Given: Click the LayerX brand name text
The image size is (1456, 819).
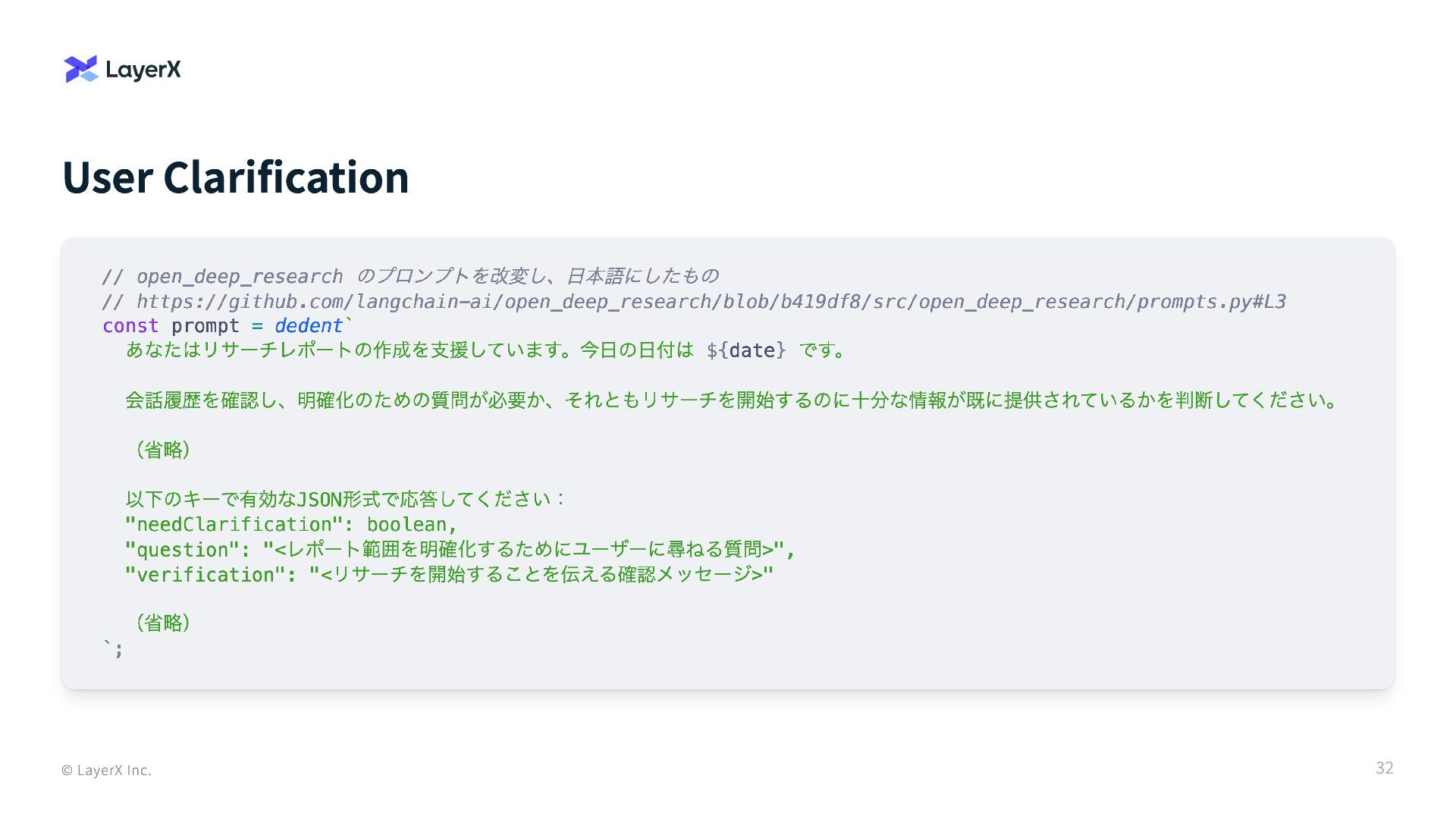Looking at the screenshot, I should tap(143, 70).
